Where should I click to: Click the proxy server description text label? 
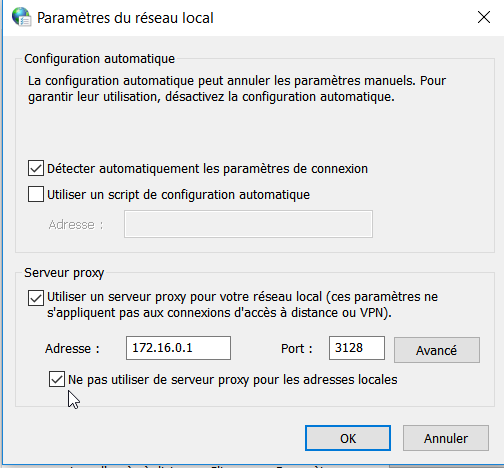pos(242,305)
